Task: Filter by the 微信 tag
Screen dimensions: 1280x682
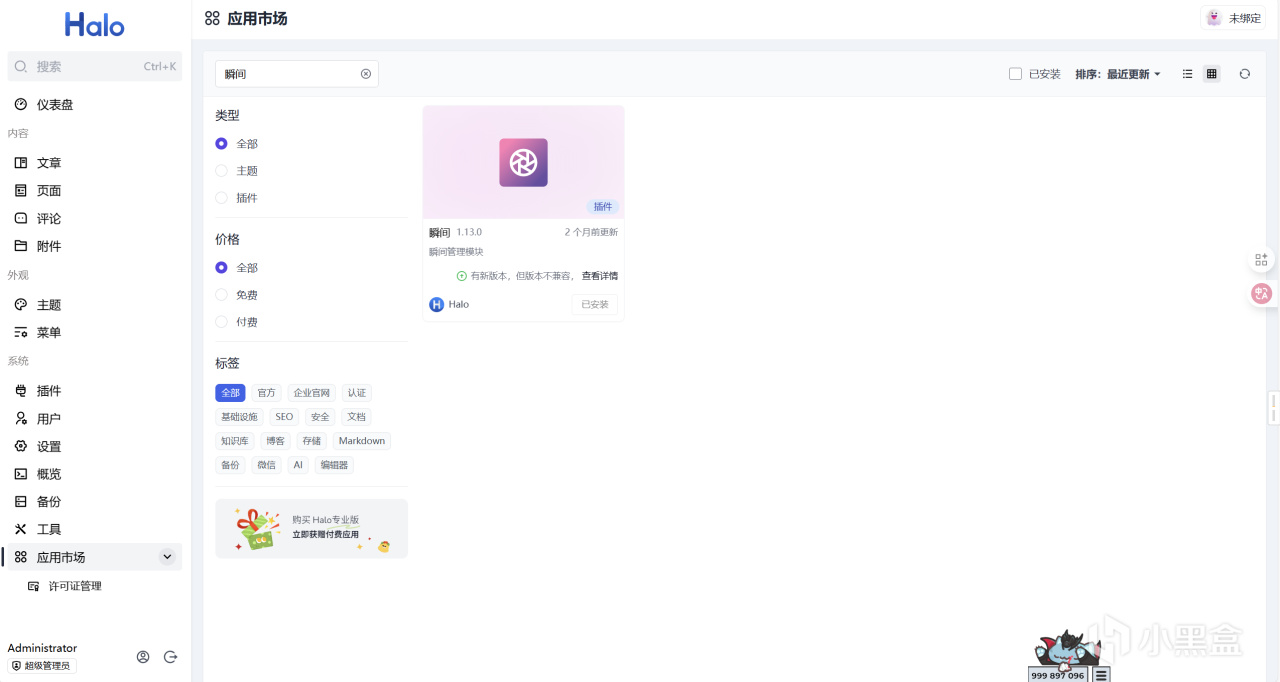Action: (x=266, y=465)
